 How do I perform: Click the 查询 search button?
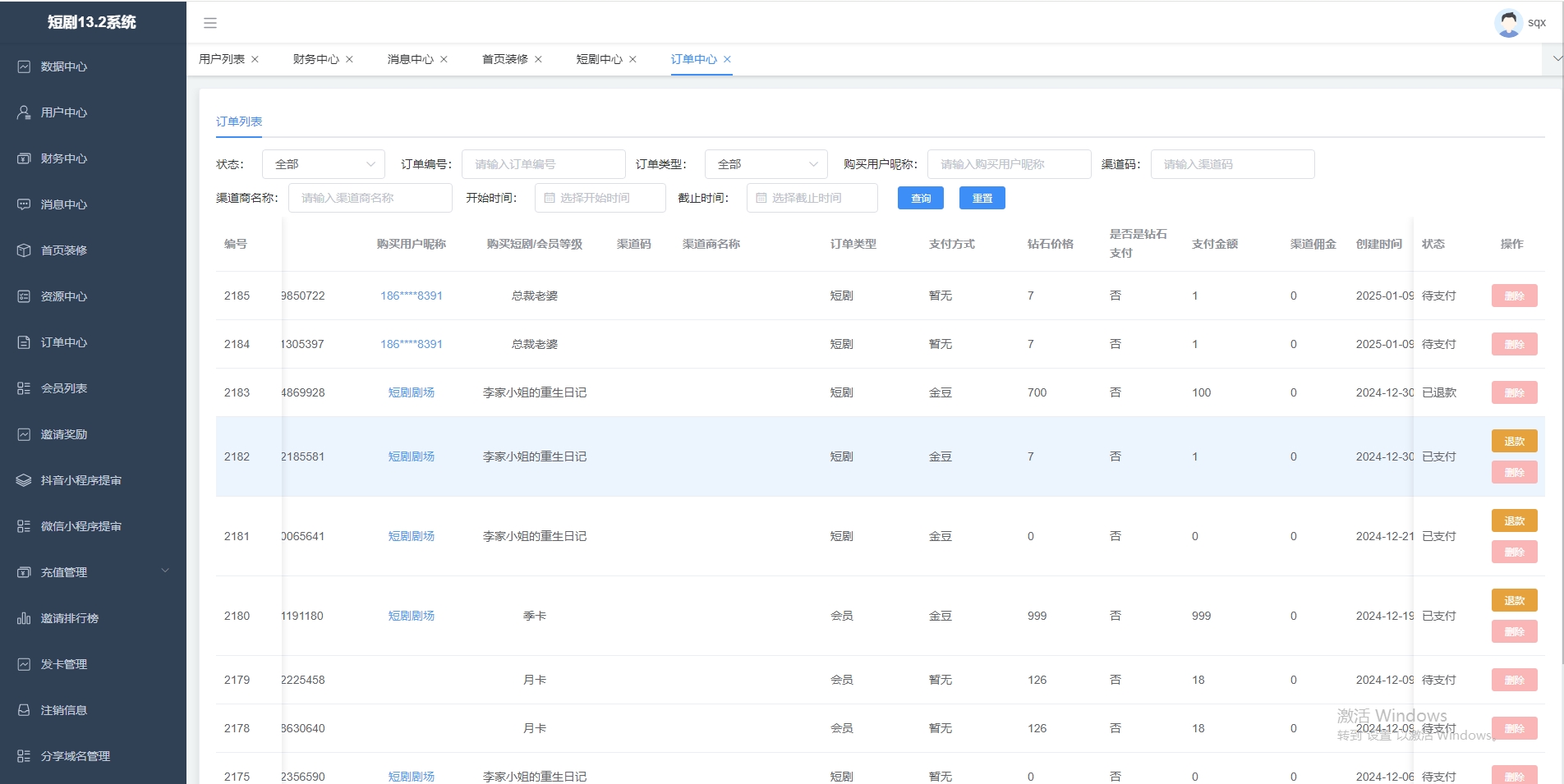[x=920, y=199]
